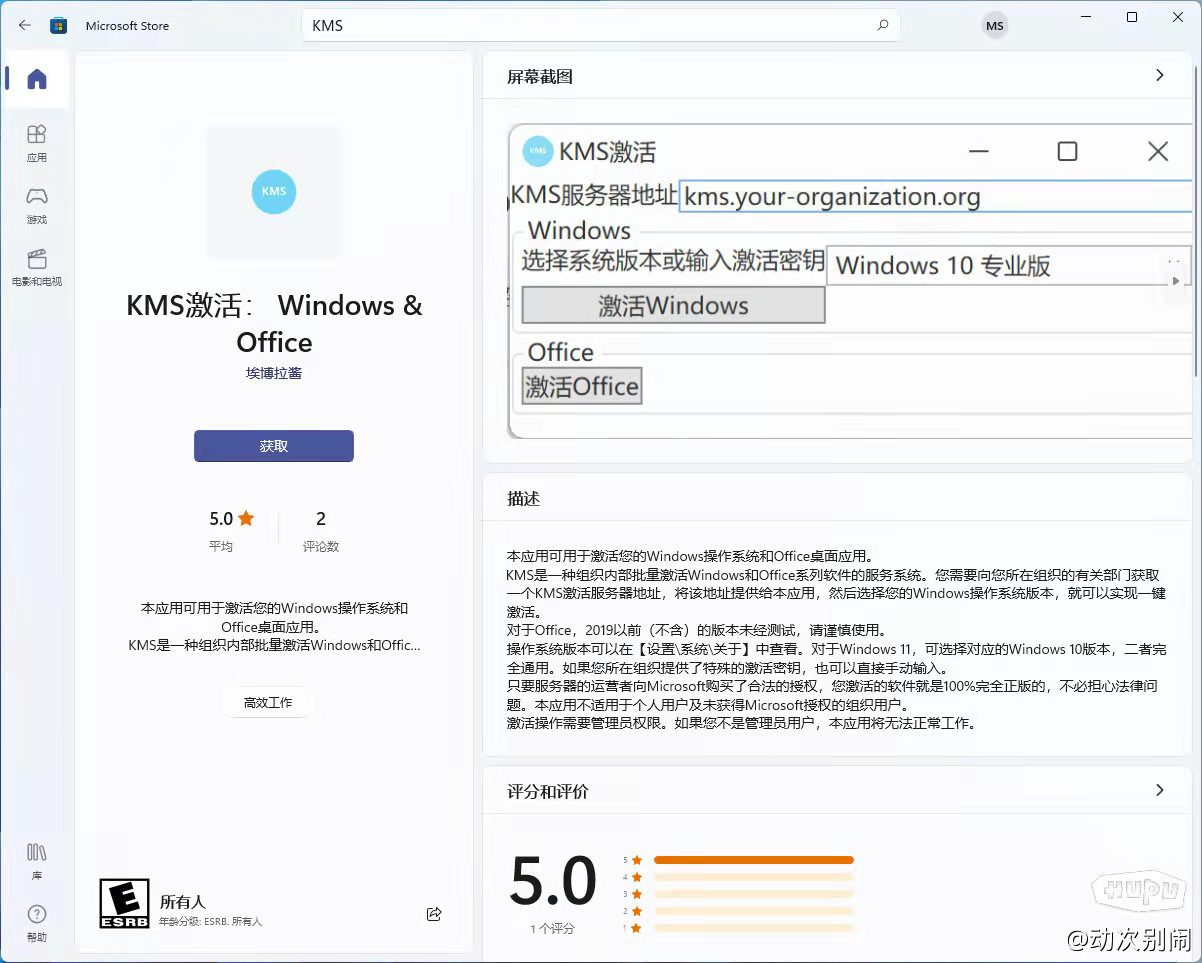Open the KMS激活 screenshot thumbnail

[x=850, y=281]
